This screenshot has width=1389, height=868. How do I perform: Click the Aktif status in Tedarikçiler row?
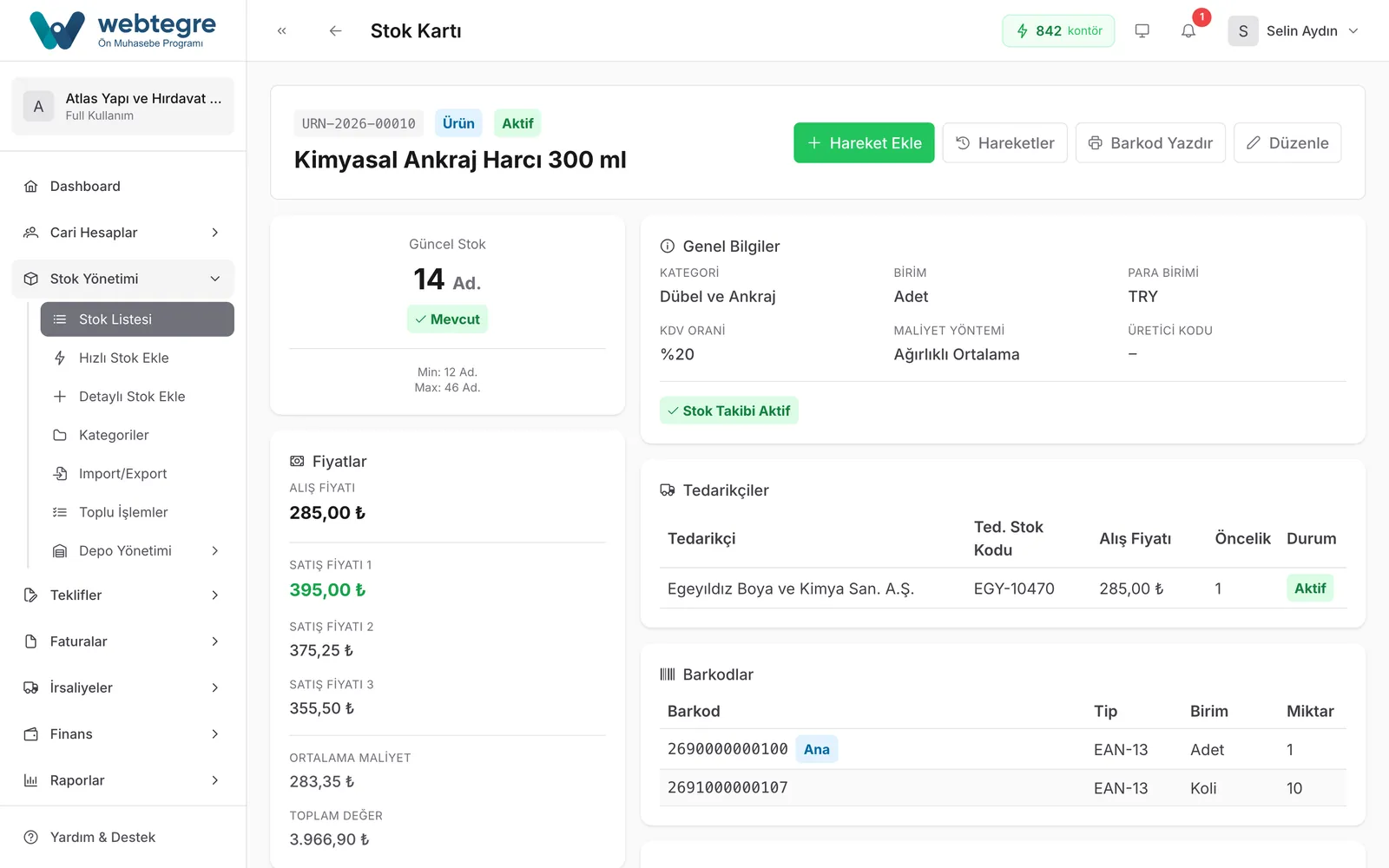1310,589
